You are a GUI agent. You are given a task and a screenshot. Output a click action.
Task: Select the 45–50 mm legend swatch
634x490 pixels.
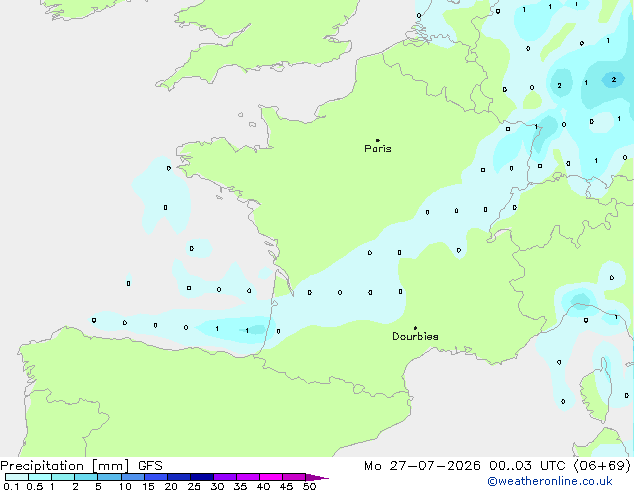[294, 477]
